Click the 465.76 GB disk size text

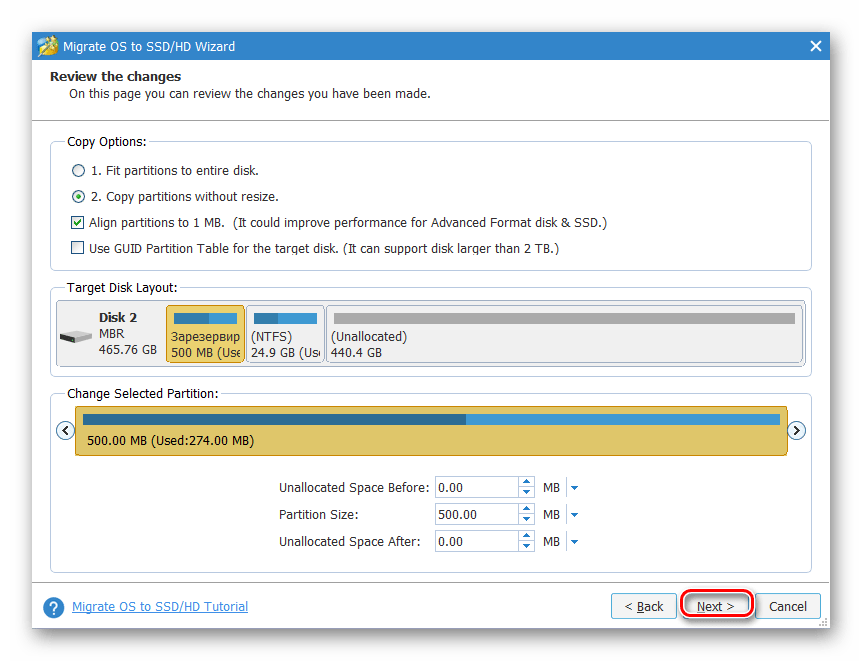128,350
